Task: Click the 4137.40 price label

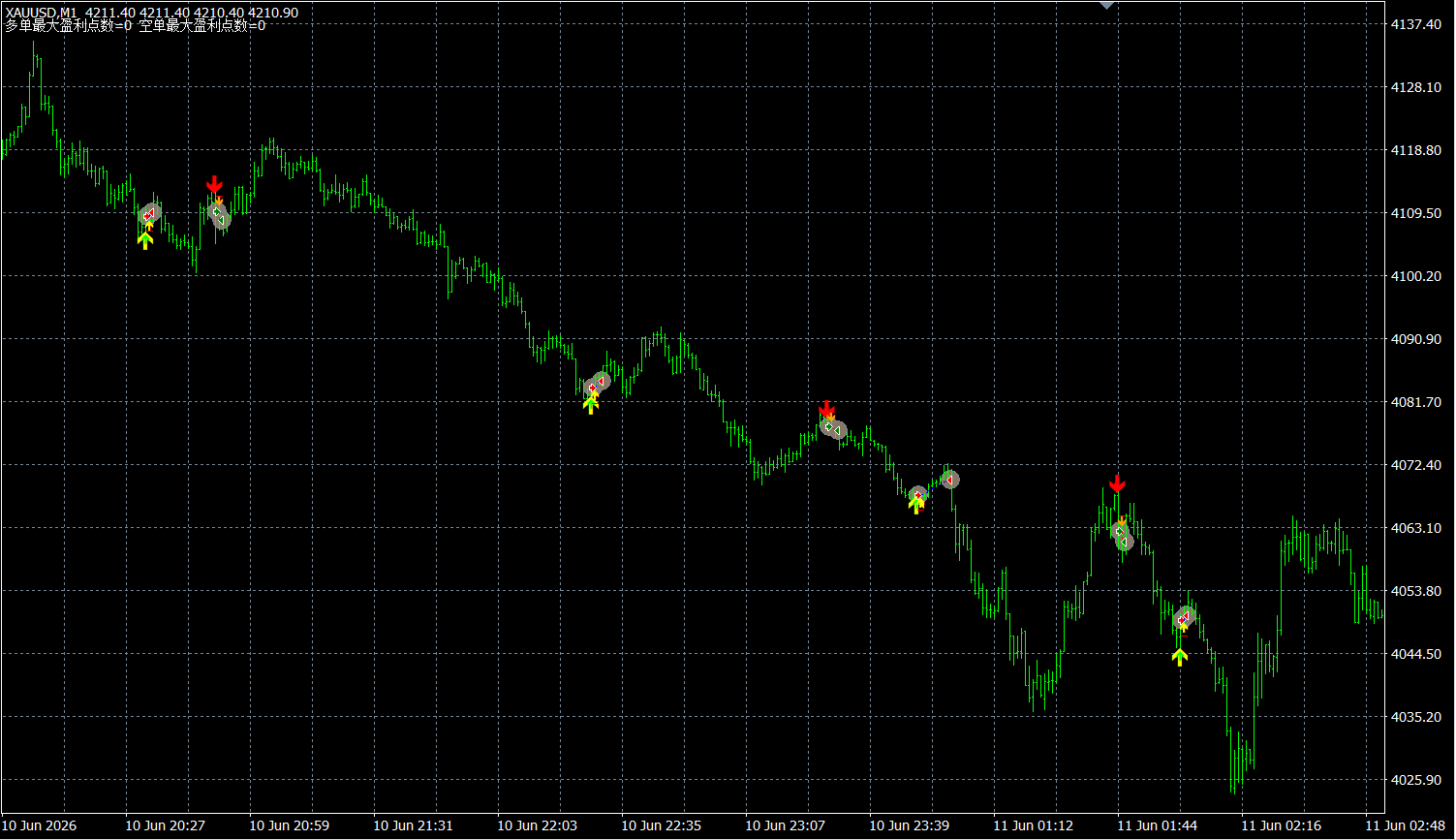Action: [1415, 24]
